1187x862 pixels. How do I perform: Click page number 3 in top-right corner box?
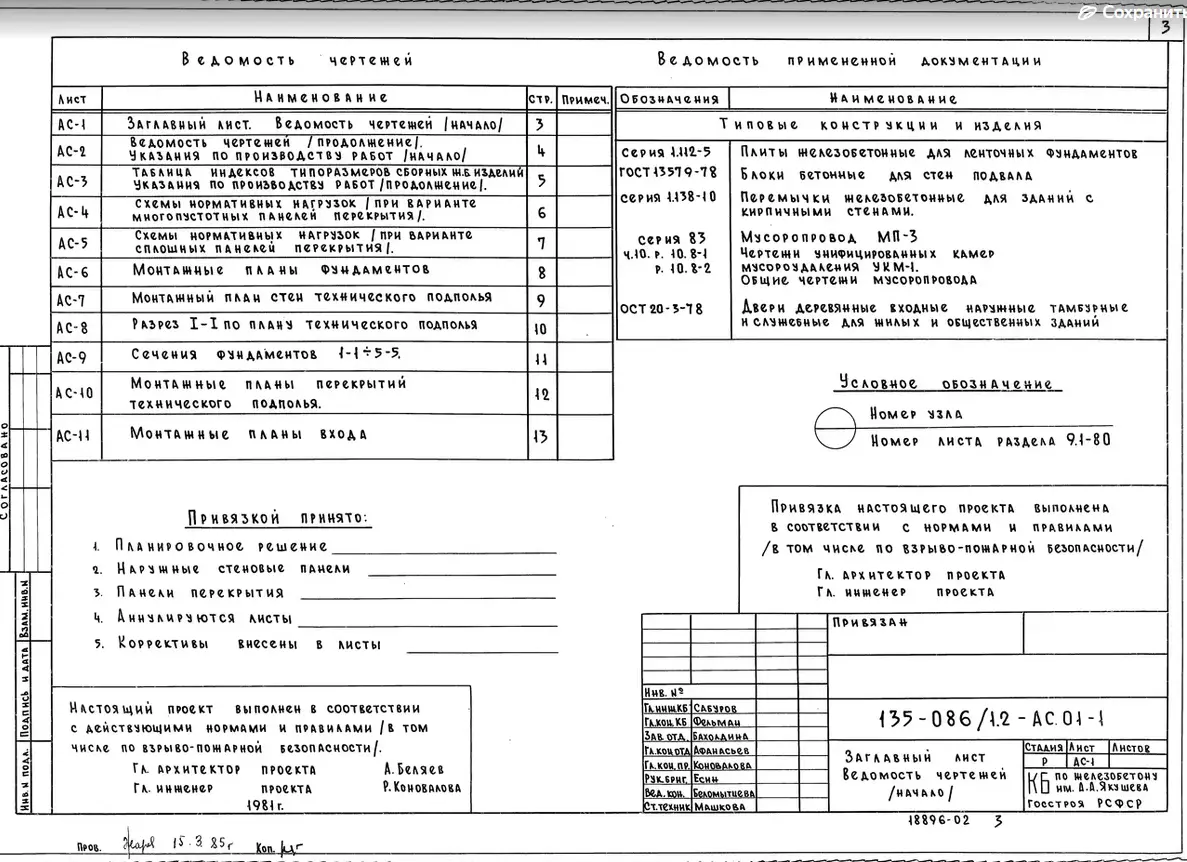coord(1166,27)
